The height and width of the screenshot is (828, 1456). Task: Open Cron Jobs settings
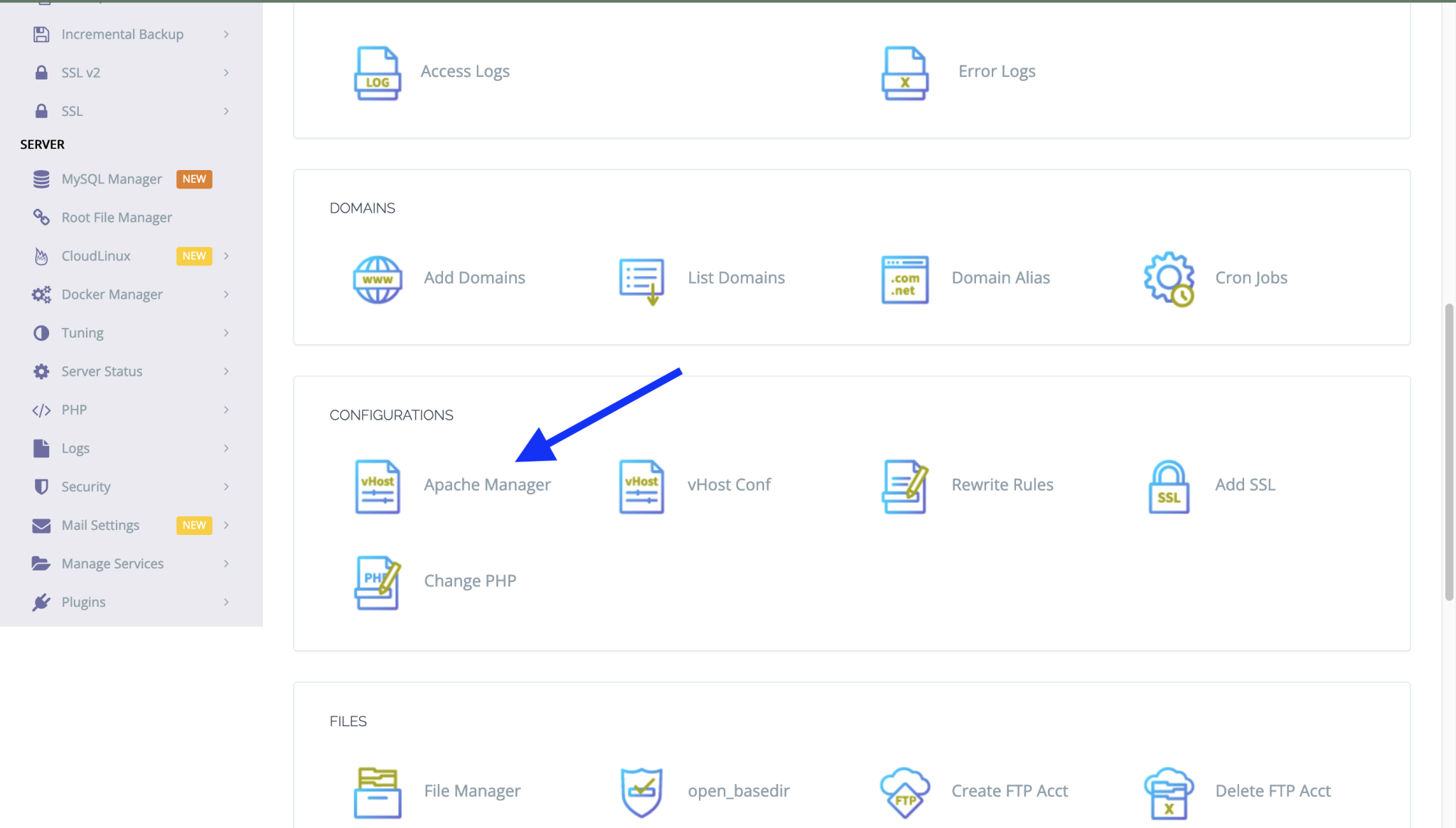1251,277
